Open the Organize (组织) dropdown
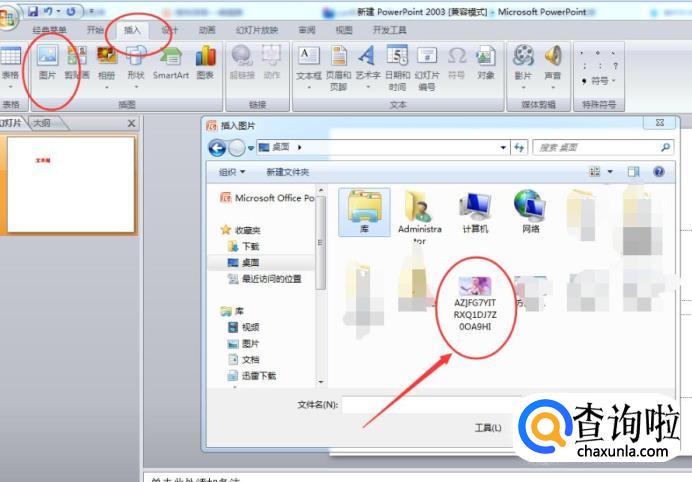Image resolution: width=692 pixels, height=482 pixels. (232, 172)
